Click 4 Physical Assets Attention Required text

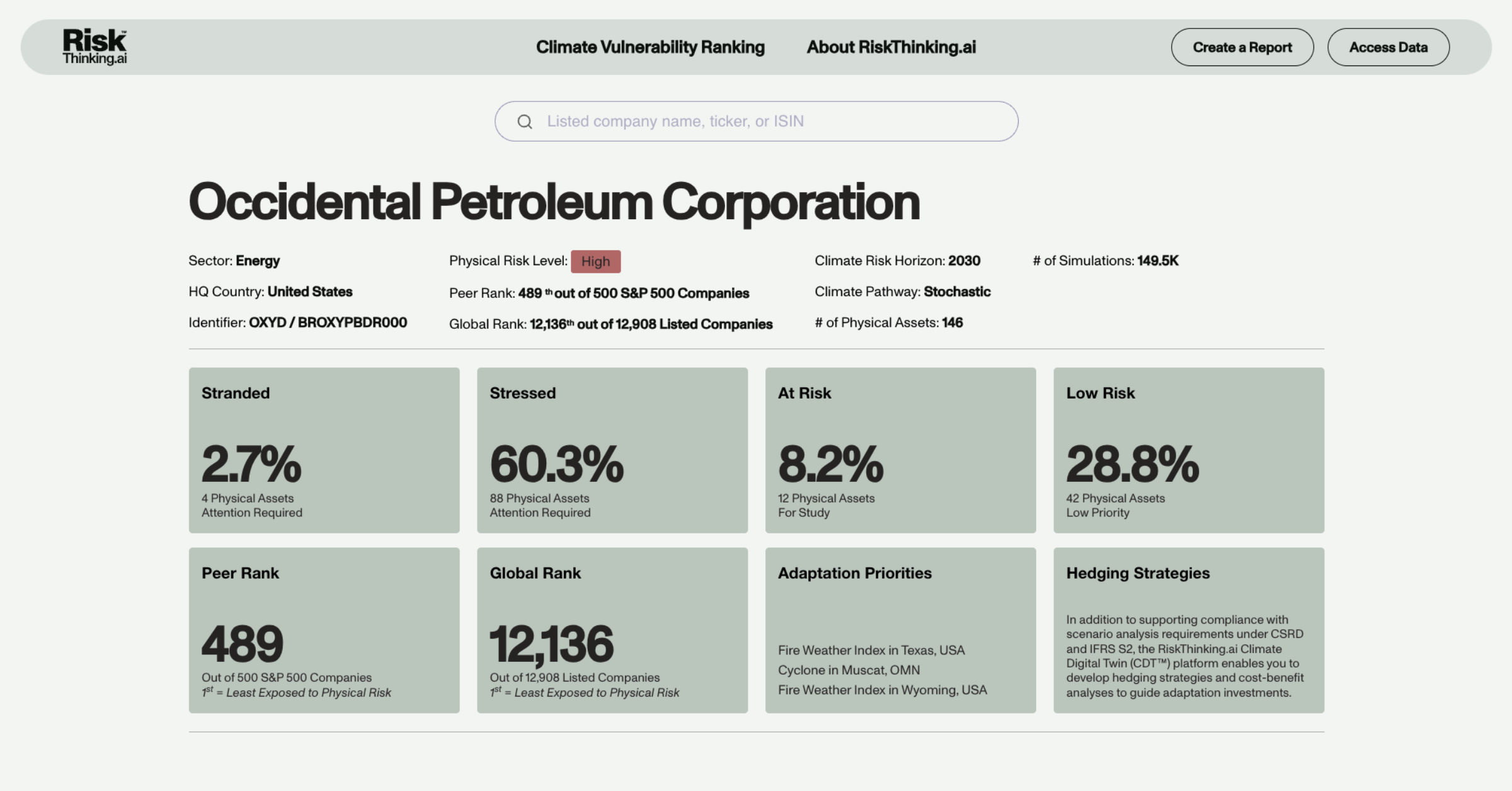click(x=252, y=505)
